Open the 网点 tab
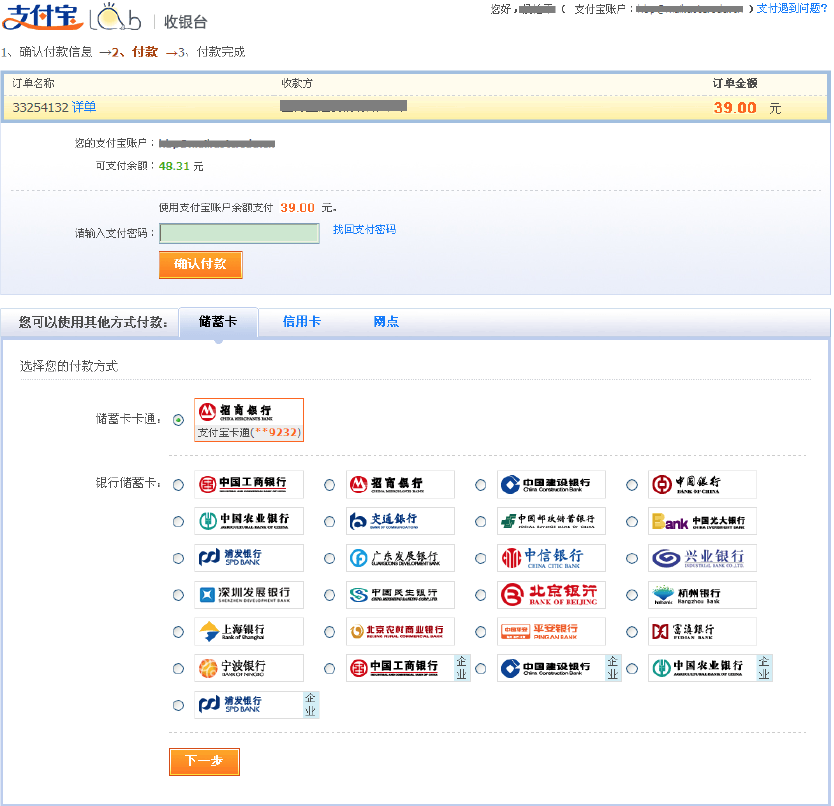 point(386,322)
